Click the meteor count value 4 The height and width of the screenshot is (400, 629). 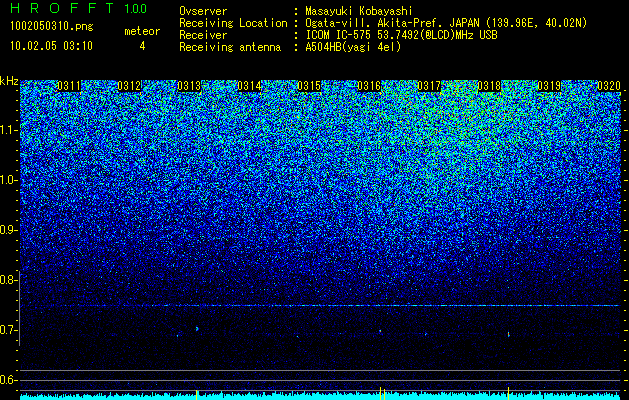pyautogui.click(x=142, y=46)
